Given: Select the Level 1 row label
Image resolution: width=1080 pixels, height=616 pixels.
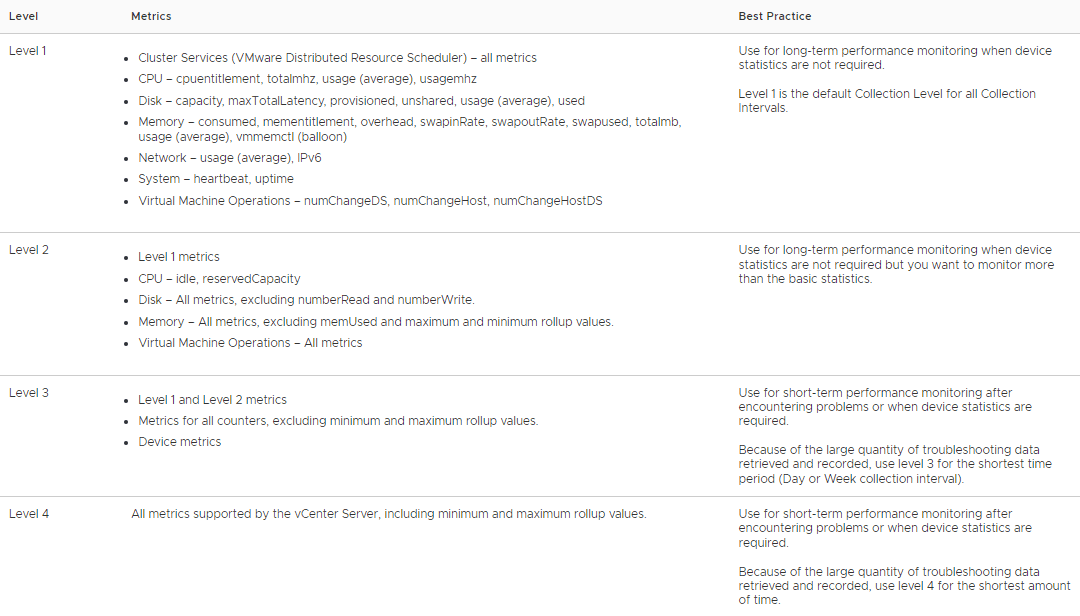Looking at the screenshot, I should [28, 50].
